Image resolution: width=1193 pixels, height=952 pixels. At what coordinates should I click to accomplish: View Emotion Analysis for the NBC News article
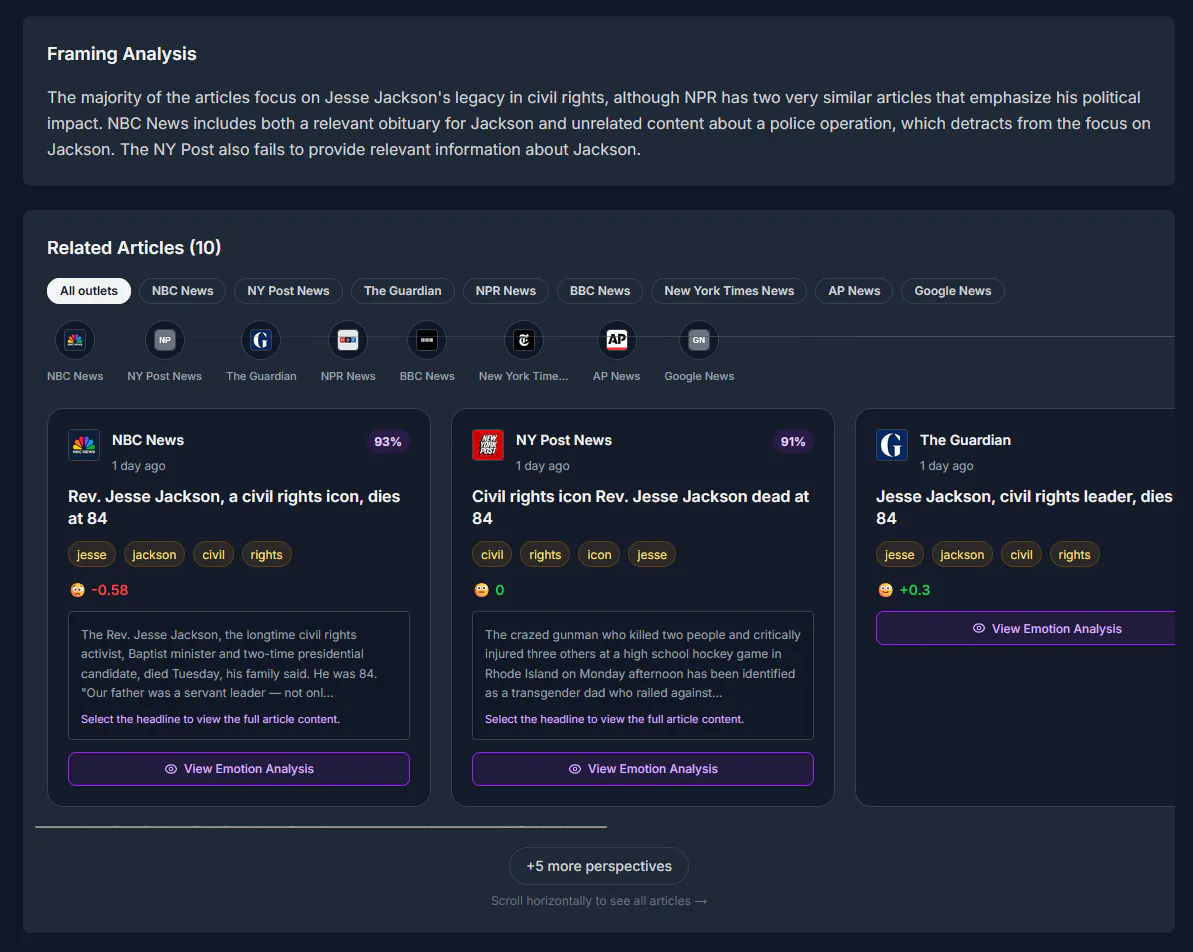tap(239, 769)
